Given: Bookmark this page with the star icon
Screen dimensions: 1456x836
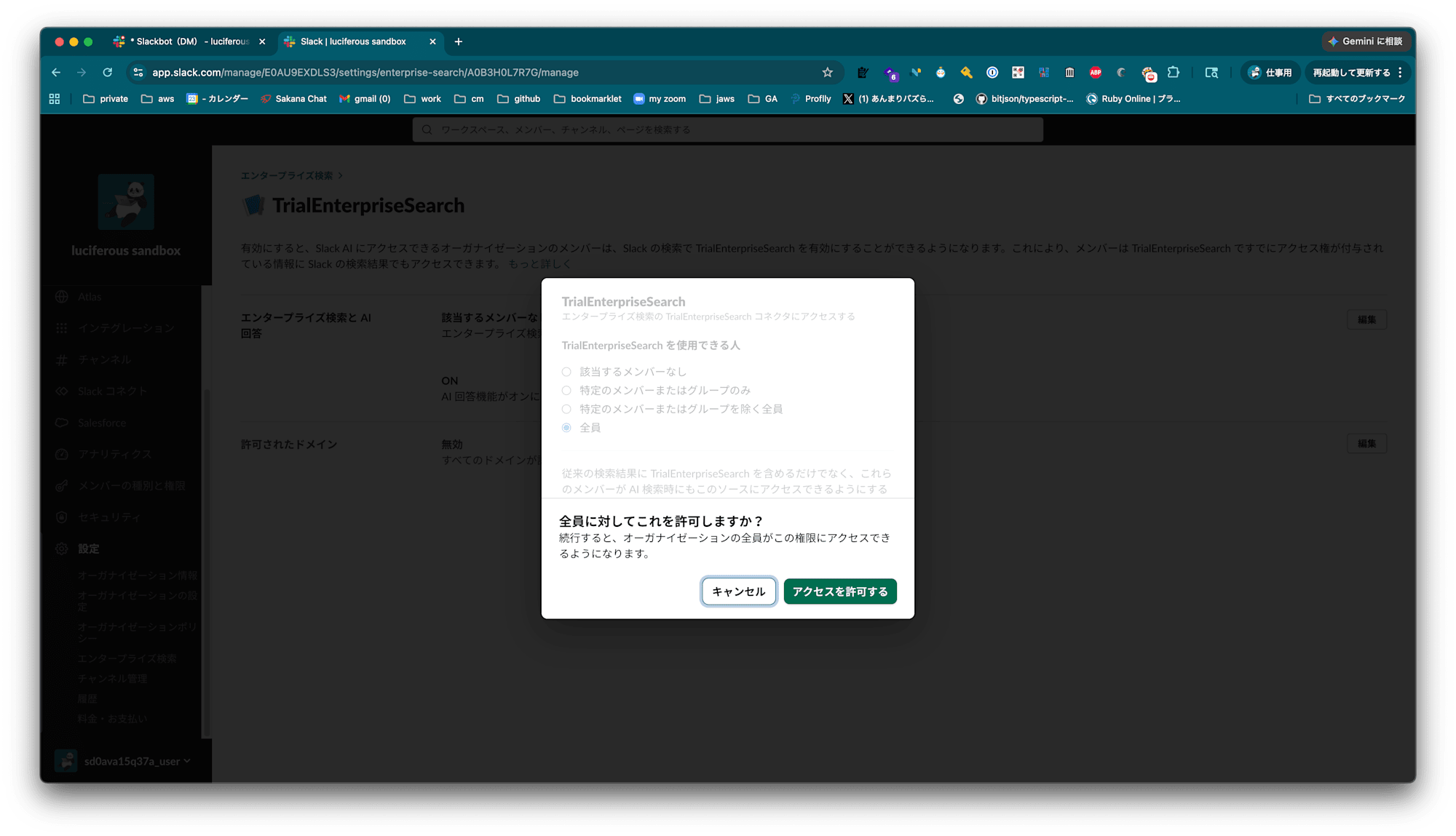Looking at the screenshot, I should coord(827,72).
